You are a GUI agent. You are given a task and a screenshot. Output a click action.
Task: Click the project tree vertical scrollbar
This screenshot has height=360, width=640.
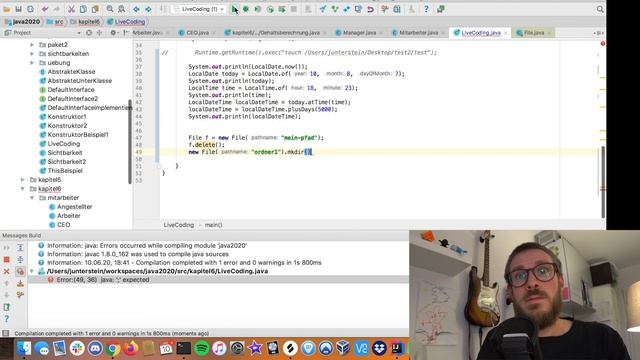(130, 142)
